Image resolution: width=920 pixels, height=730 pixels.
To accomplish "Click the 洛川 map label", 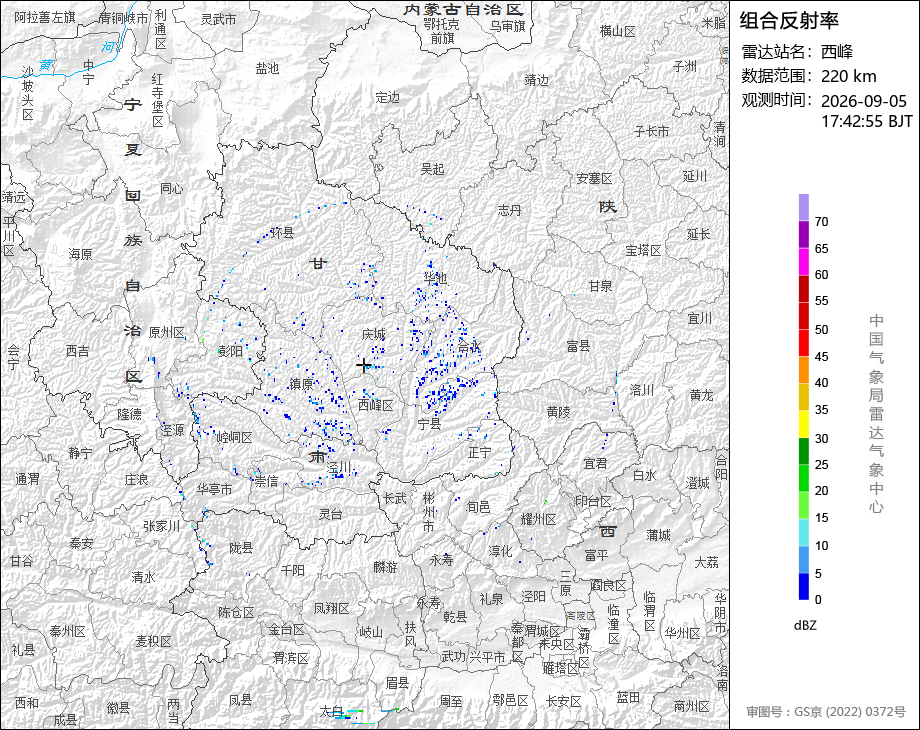I will [641, 390].
